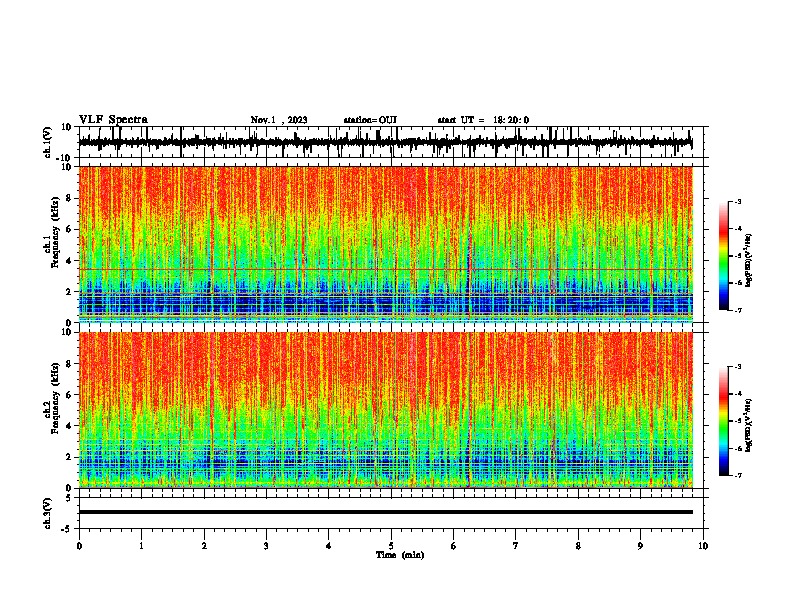The image size is (792, 612).
Task: Click the "station=OUI" label
Action: 370,120
